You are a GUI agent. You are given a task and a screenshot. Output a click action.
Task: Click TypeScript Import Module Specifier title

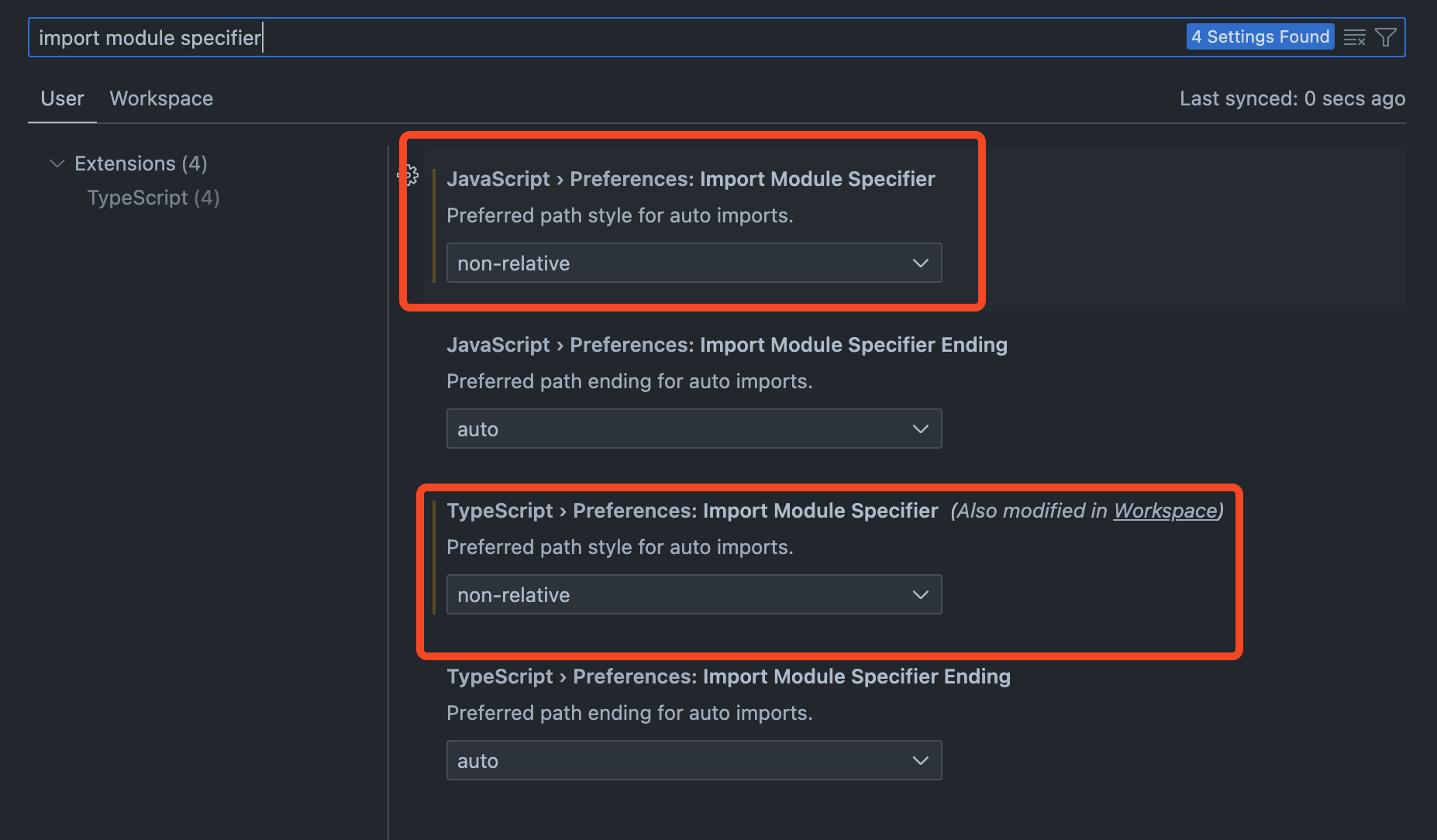692,511
